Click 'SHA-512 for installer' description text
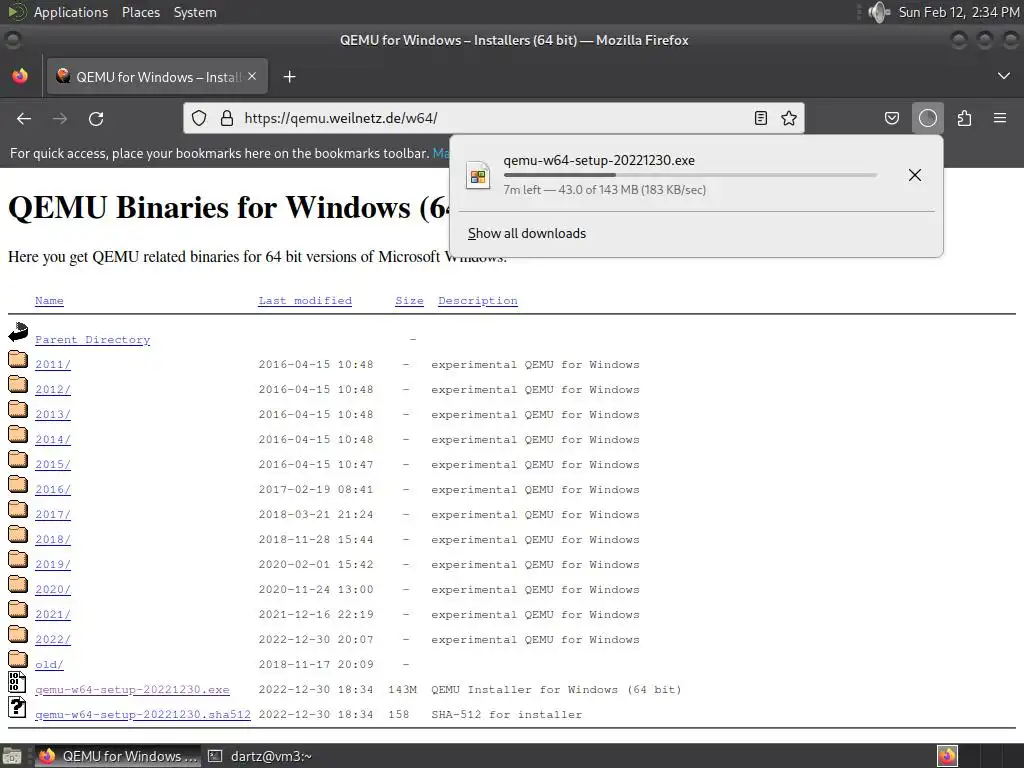 506,714
